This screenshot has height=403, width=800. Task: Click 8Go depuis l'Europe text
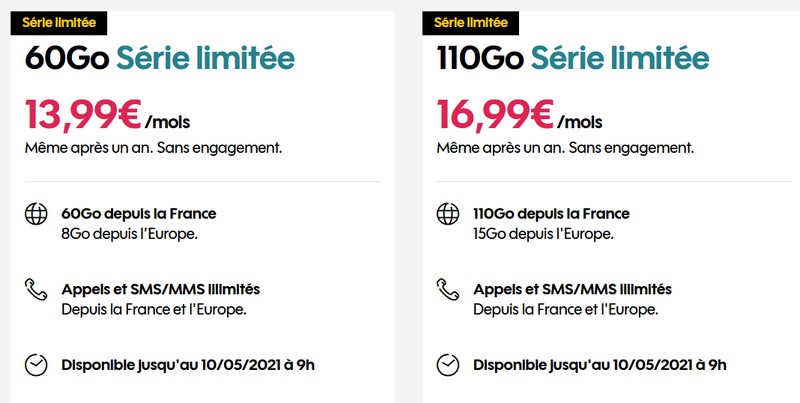127,234
